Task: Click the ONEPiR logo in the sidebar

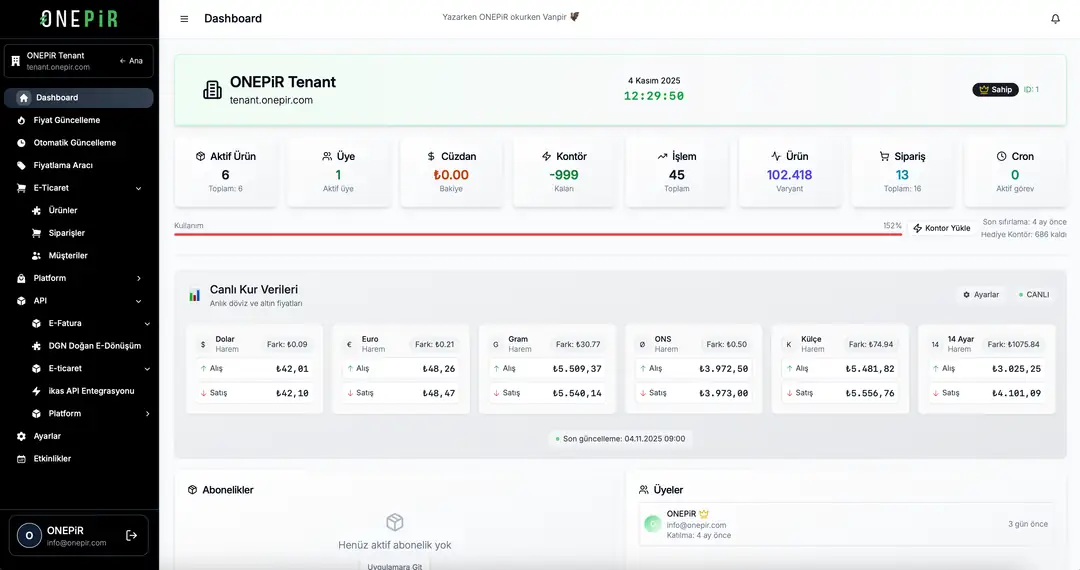Action: coord(78,19)
